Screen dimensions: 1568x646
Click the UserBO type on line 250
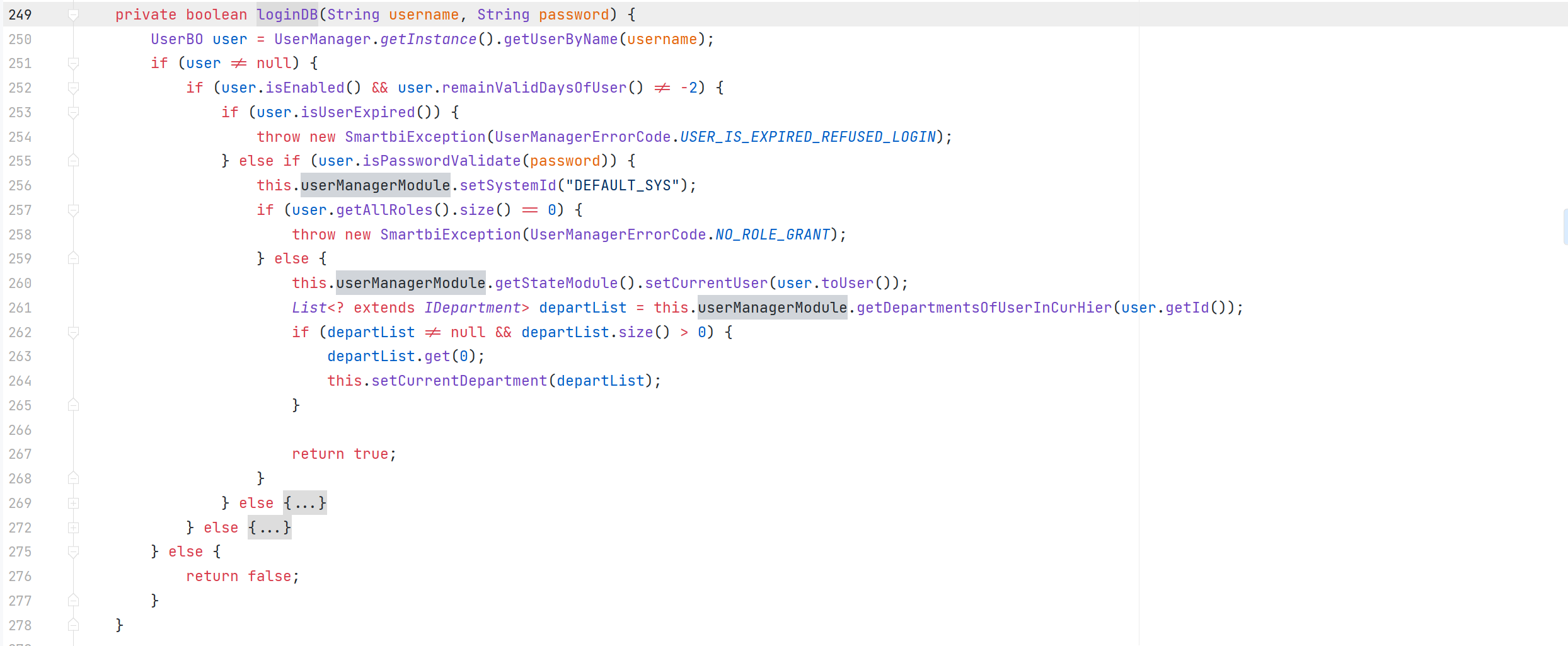[177, 39]
